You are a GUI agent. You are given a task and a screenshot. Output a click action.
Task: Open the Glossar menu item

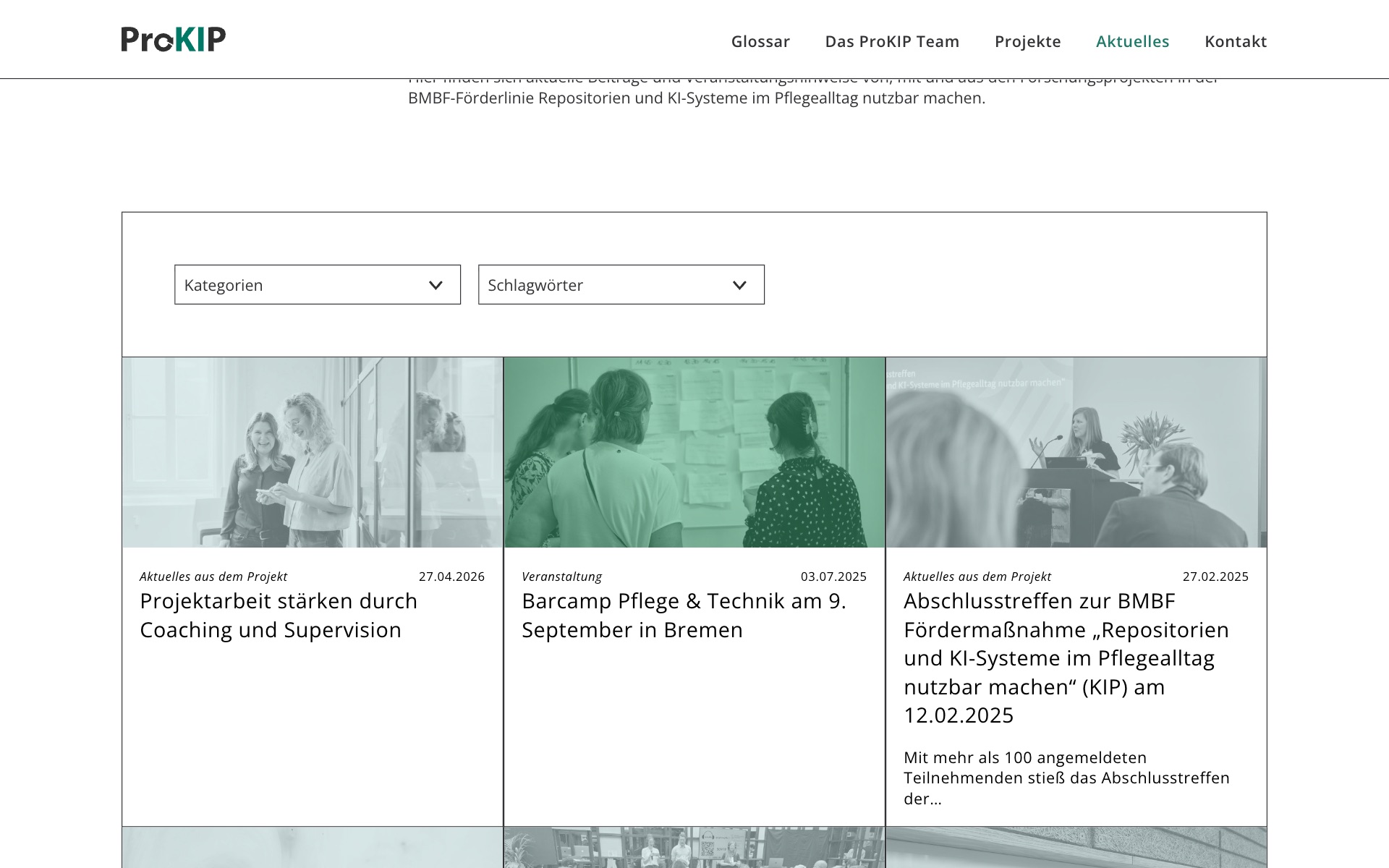pyautogui.click(x=760, y=41)
